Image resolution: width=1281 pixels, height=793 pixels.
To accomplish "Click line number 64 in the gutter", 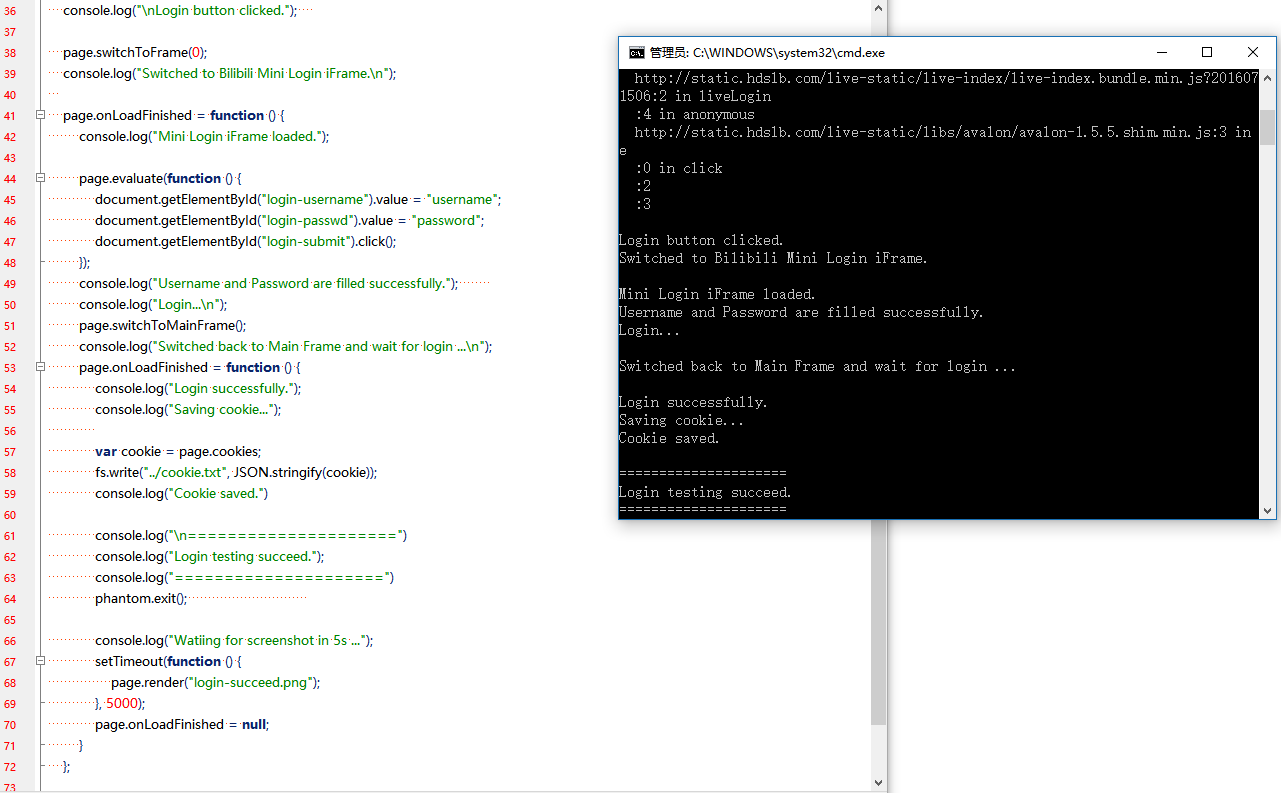I will 10,599.
